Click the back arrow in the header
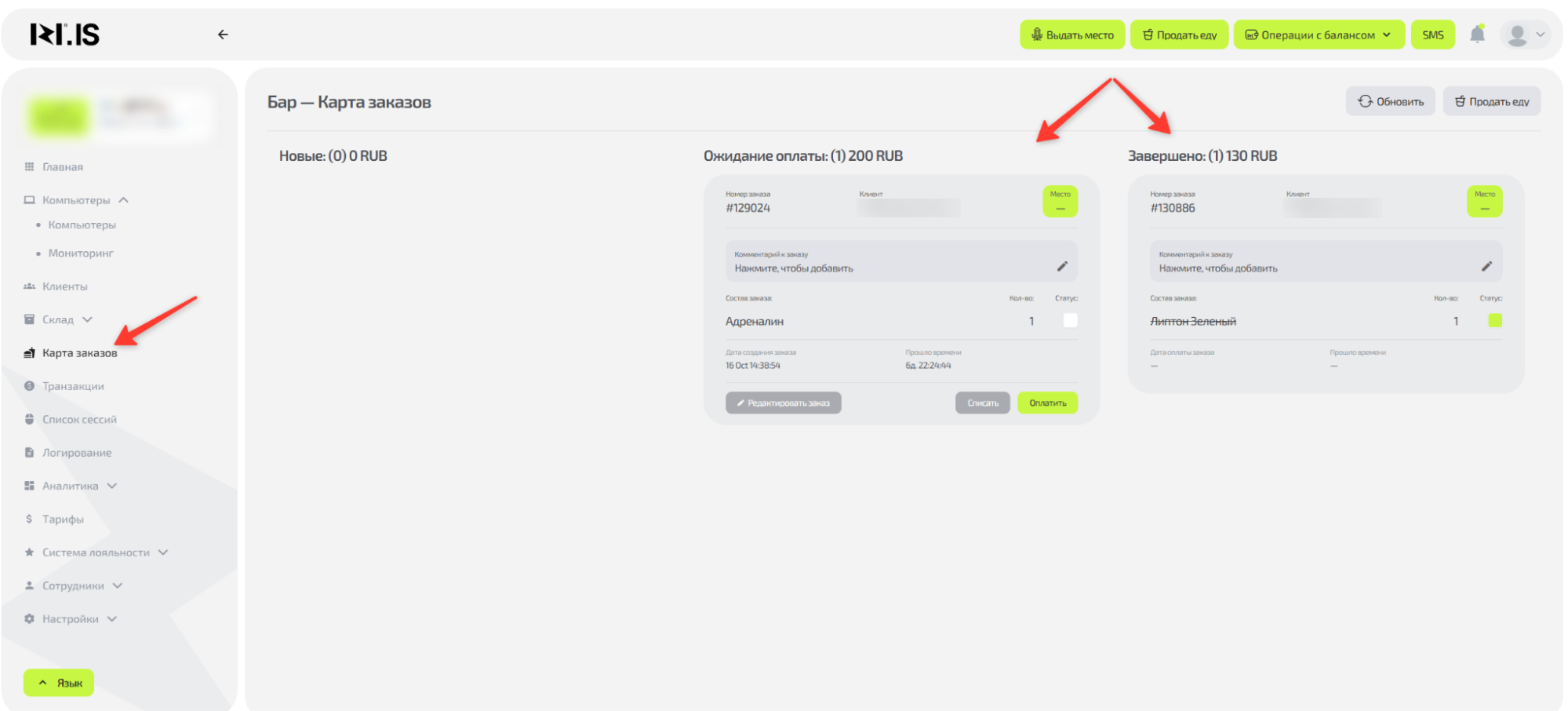 point(223,35)
